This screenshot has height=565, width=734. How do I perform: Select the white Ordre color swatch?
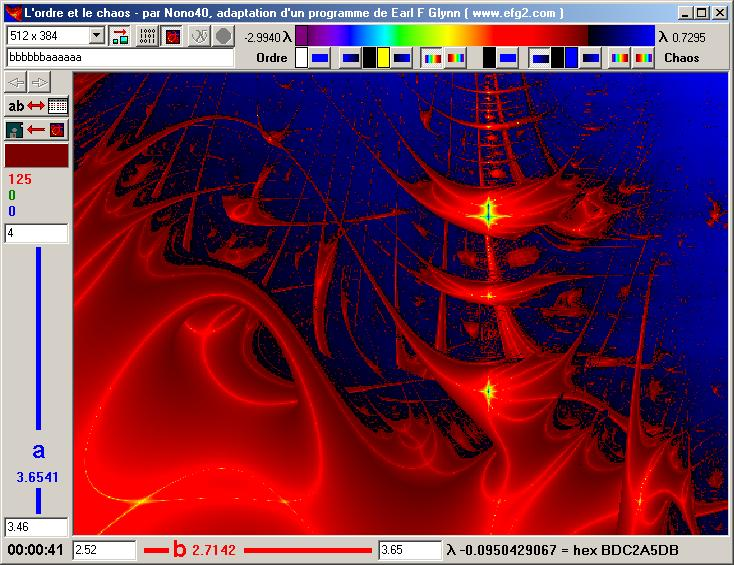(301, 58)
